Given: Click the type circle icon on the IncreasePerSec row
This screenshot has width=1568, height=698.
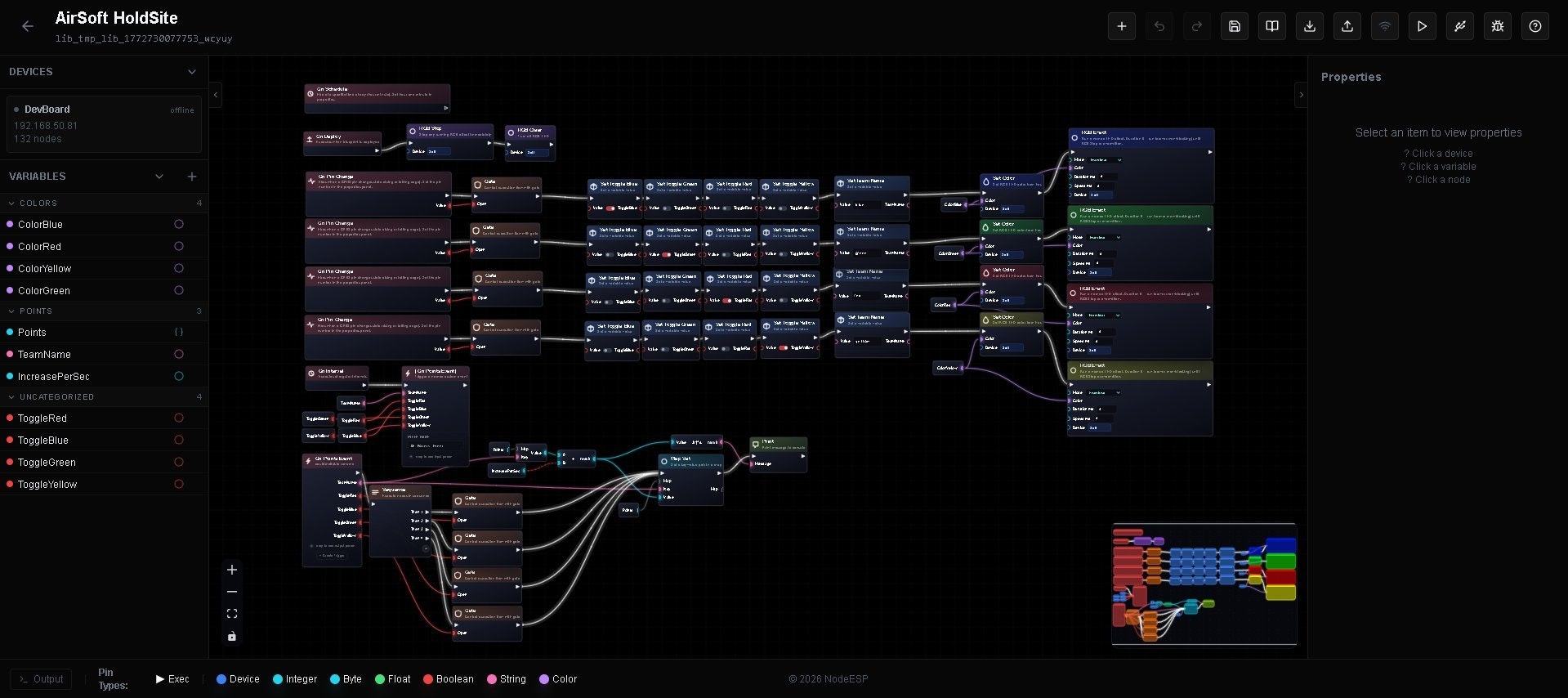Looking at the screenshot, I should pos(179,376).
